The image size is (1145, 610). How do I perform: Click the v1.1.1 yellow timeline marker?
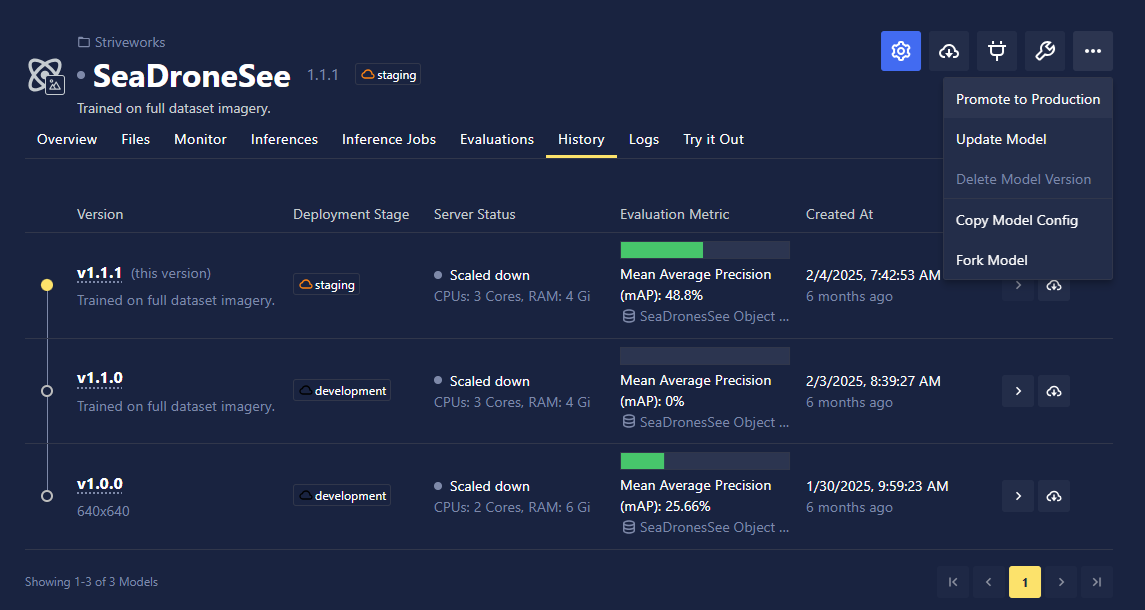point(47,285)
